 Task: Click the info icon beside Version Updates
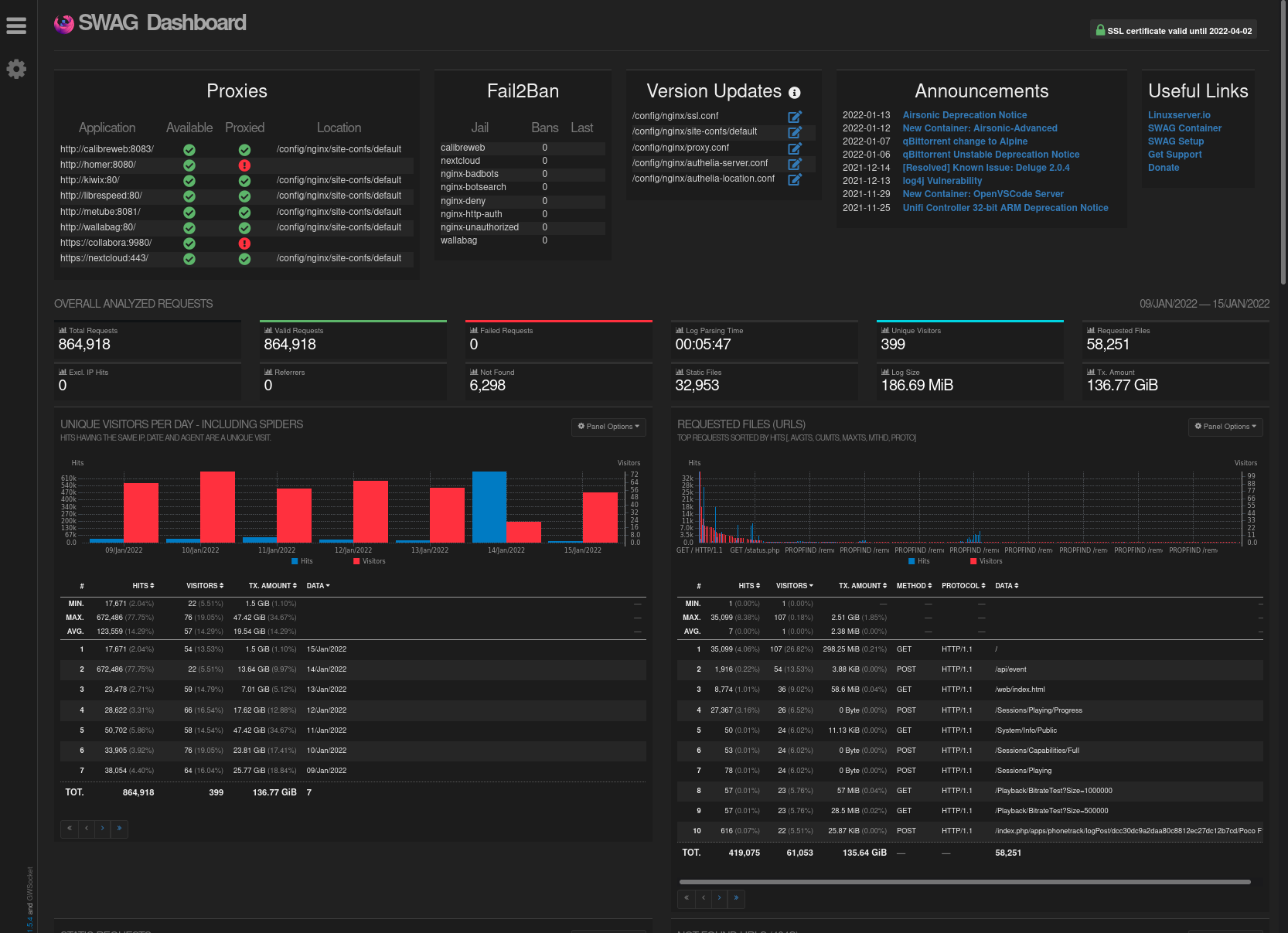[x=794, y=93]
